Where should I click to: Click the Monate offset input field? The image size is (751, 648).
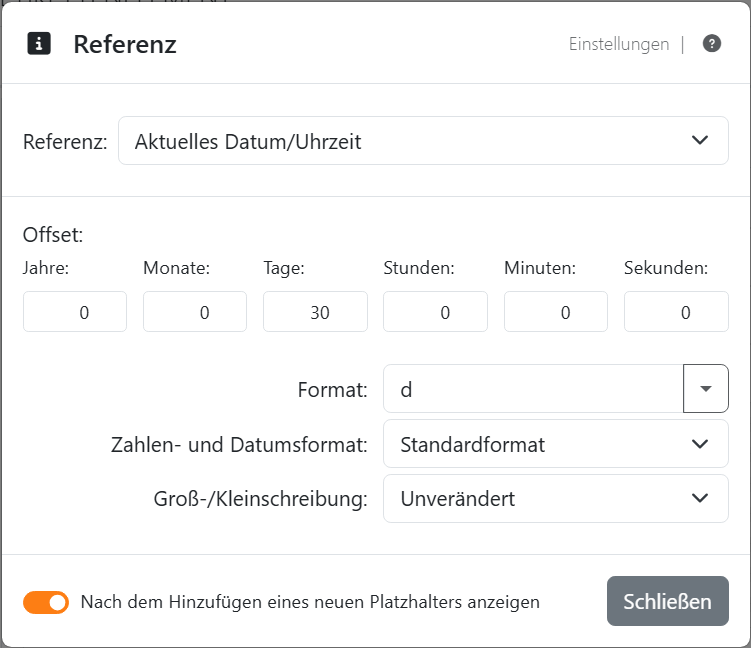195,312
